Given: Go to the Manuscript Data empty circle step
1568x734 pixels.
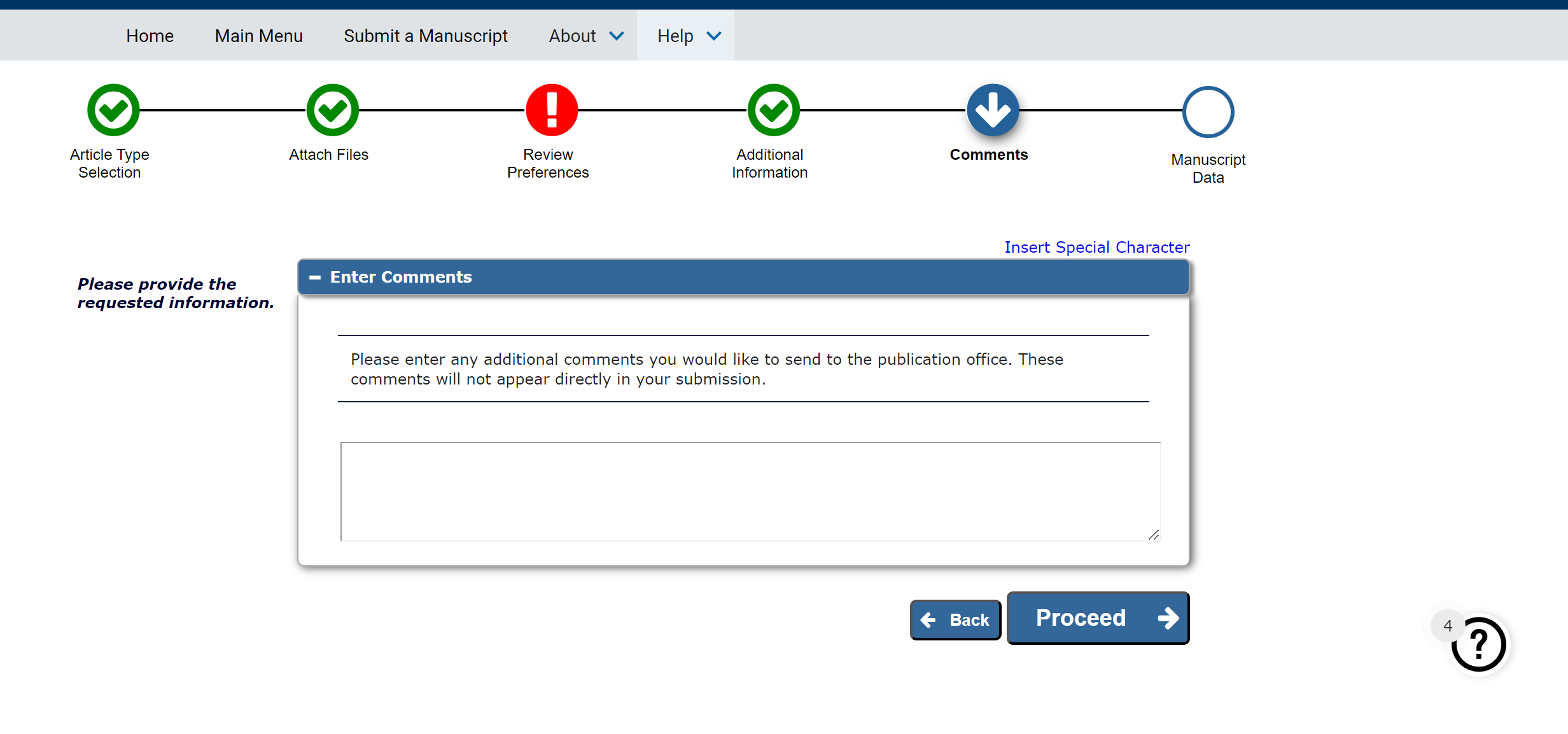Looking at the screenshot, I should tap(1208, 112).
